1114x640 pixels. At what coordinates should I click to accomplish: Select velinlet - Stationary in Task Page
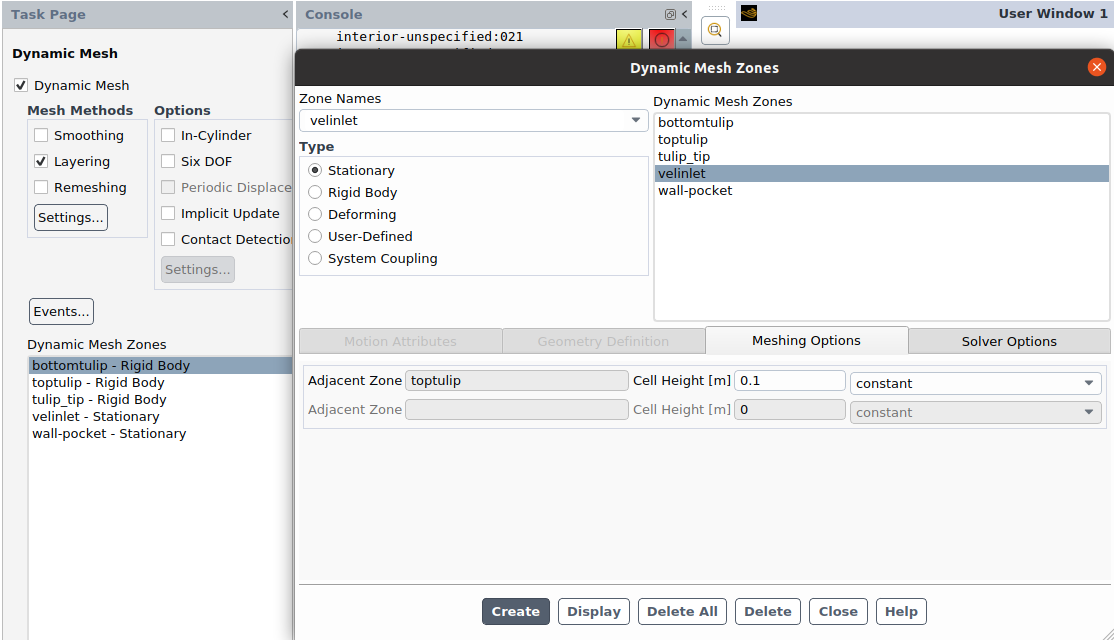pyautogui.click(x=161, y=416)
